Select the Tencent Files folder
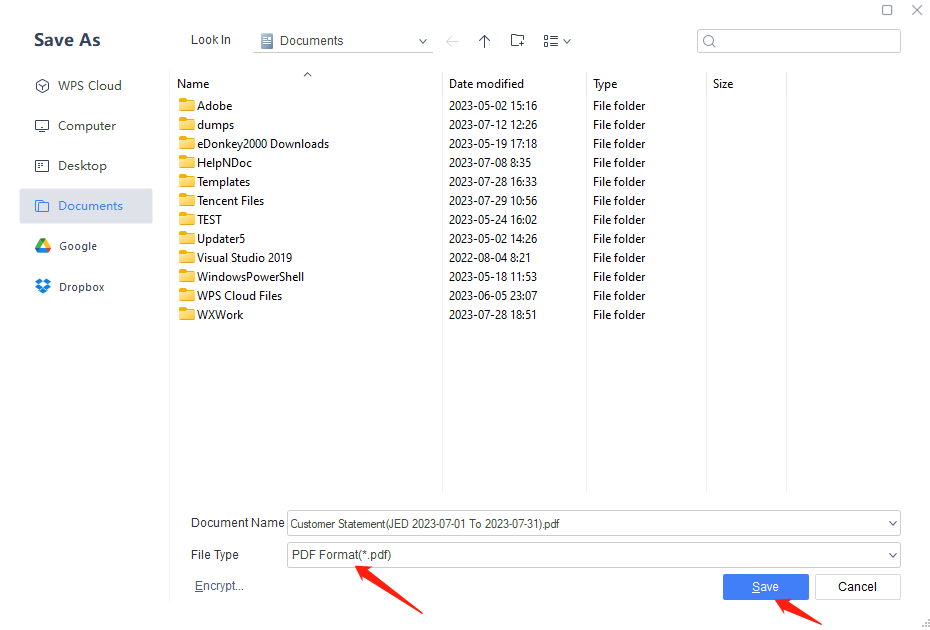This screenshot has height=630, width=930. 230,201
